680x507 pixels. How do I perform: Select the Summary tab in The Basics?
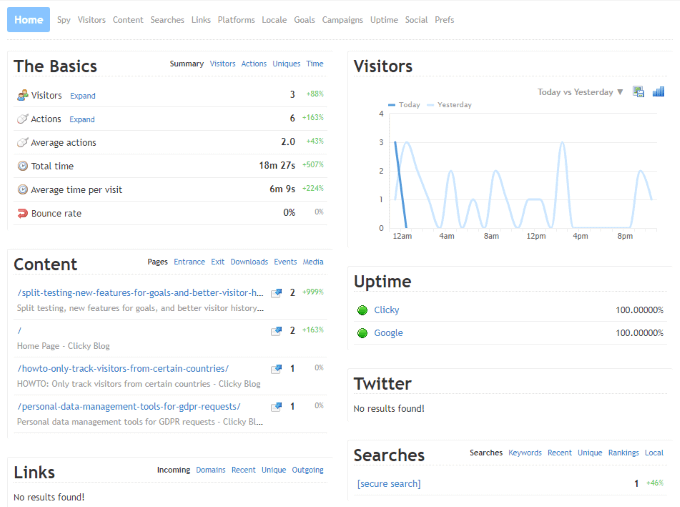(186, 64)
